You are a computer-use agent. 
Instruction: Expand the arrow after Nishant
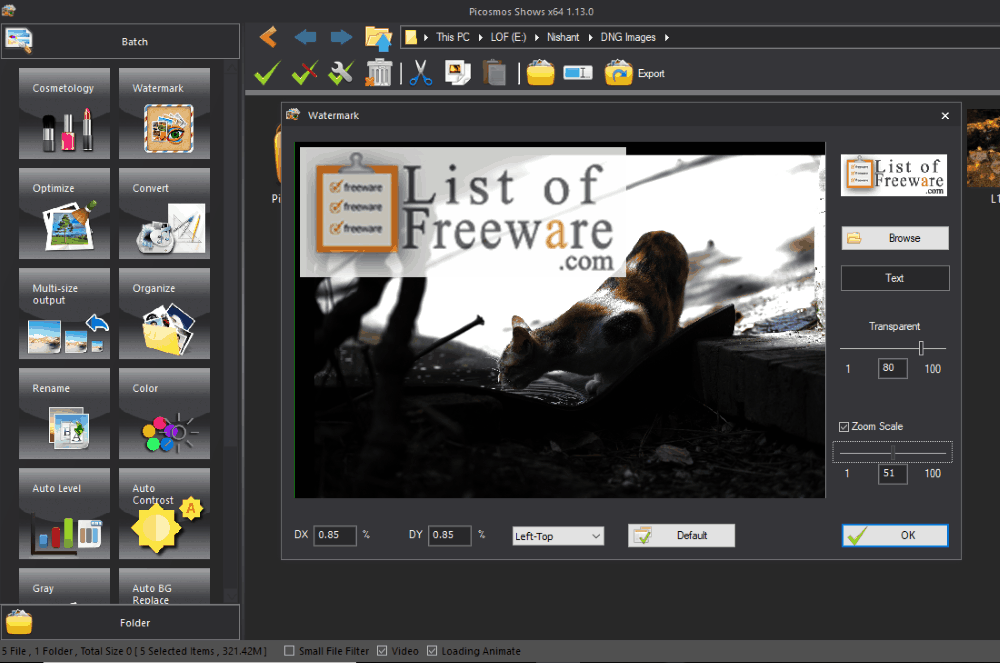point(590,38)
